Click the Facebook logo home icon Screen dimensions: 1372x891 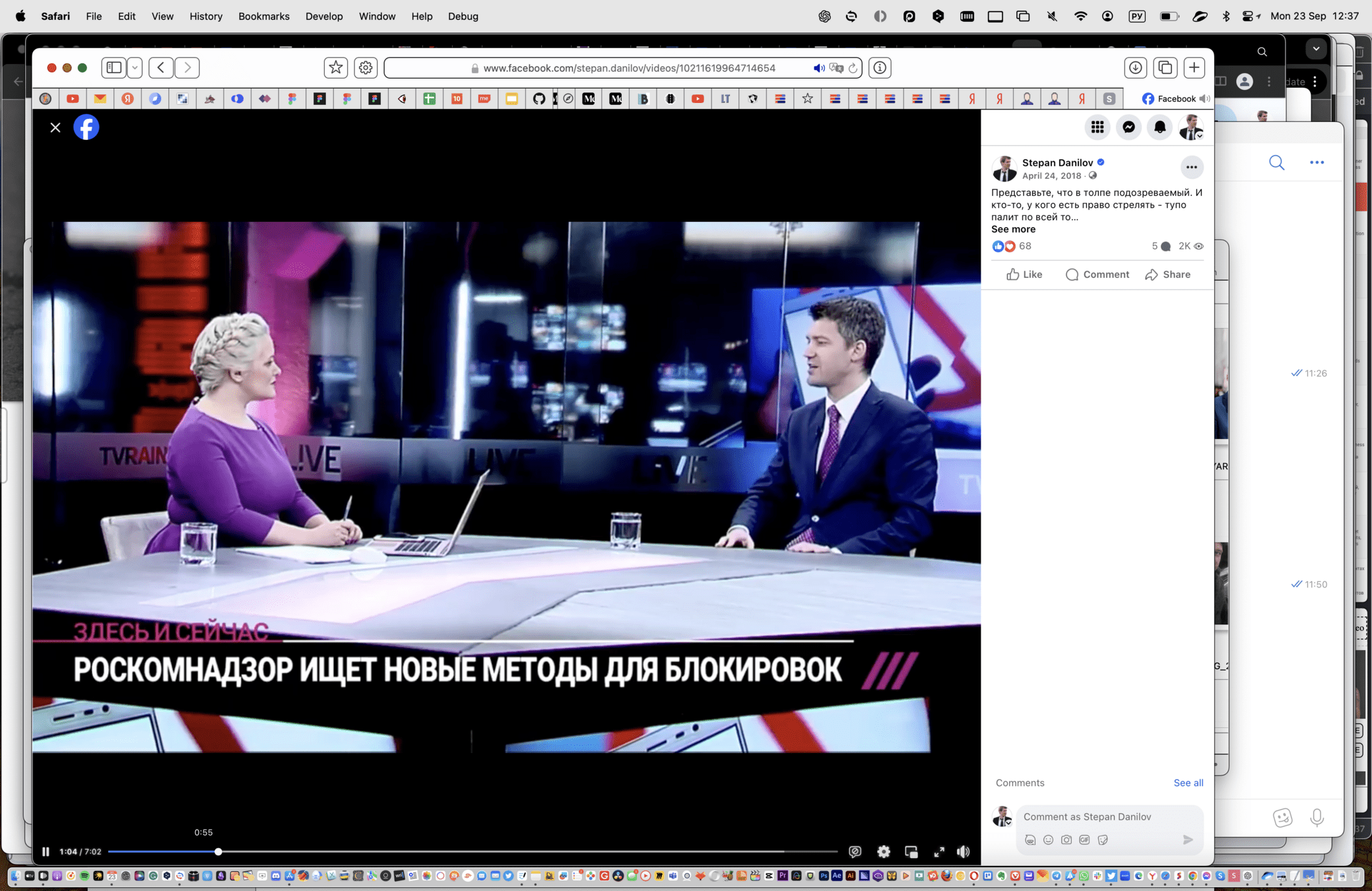tap(86, 127)
